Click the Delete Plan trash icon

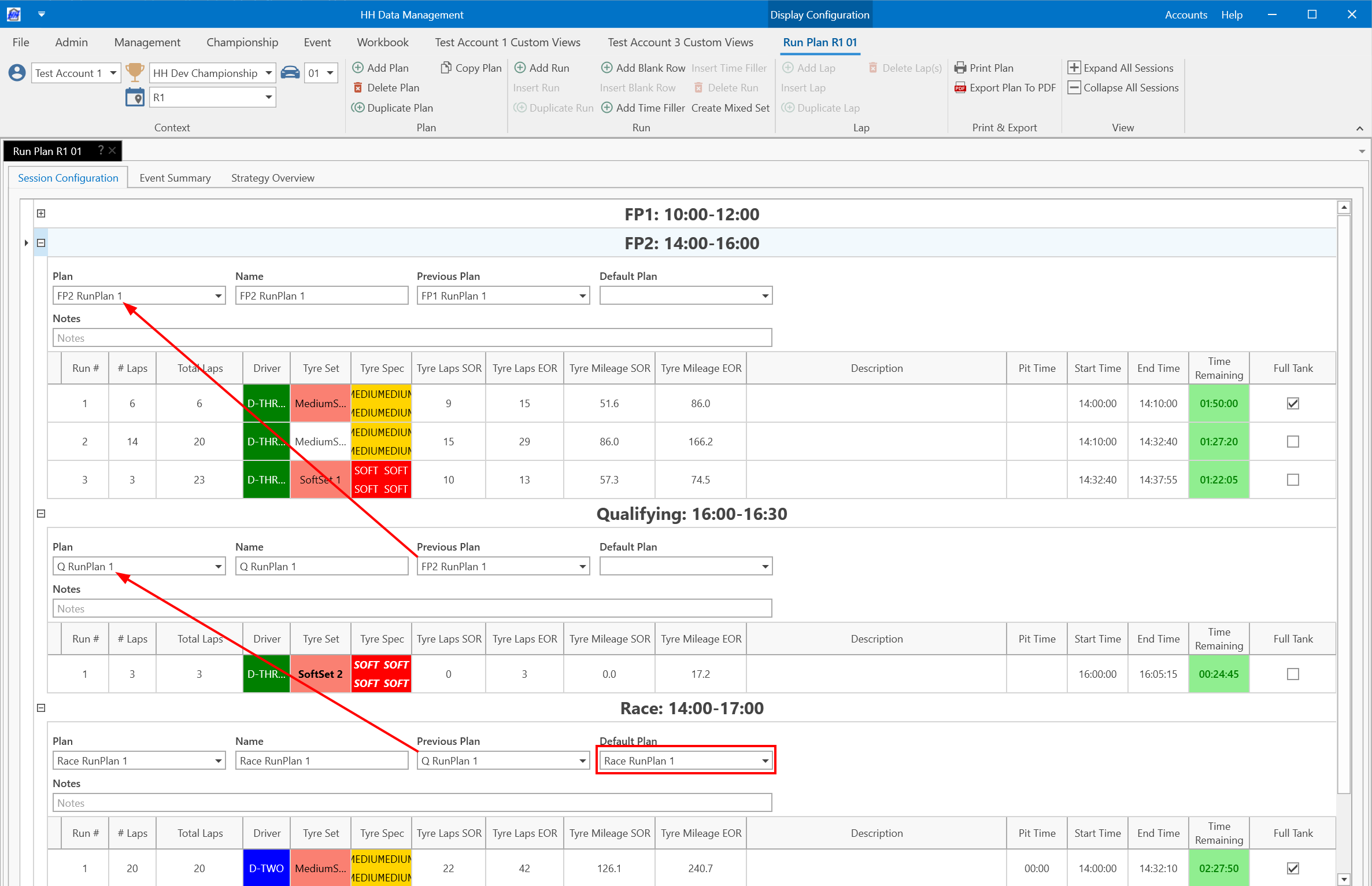[358, 87]
